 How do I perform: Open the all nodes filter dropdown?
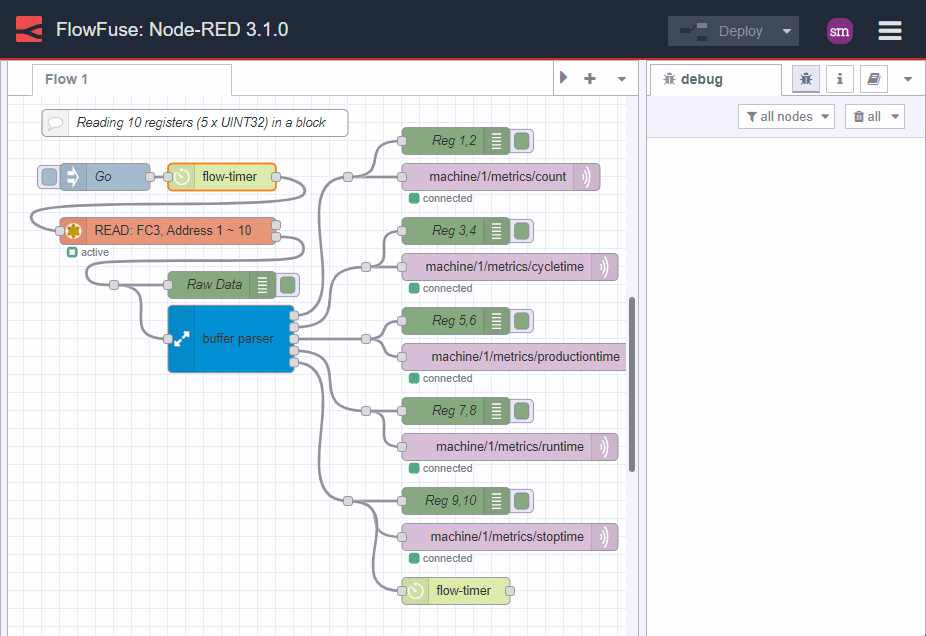coord(786,116)
